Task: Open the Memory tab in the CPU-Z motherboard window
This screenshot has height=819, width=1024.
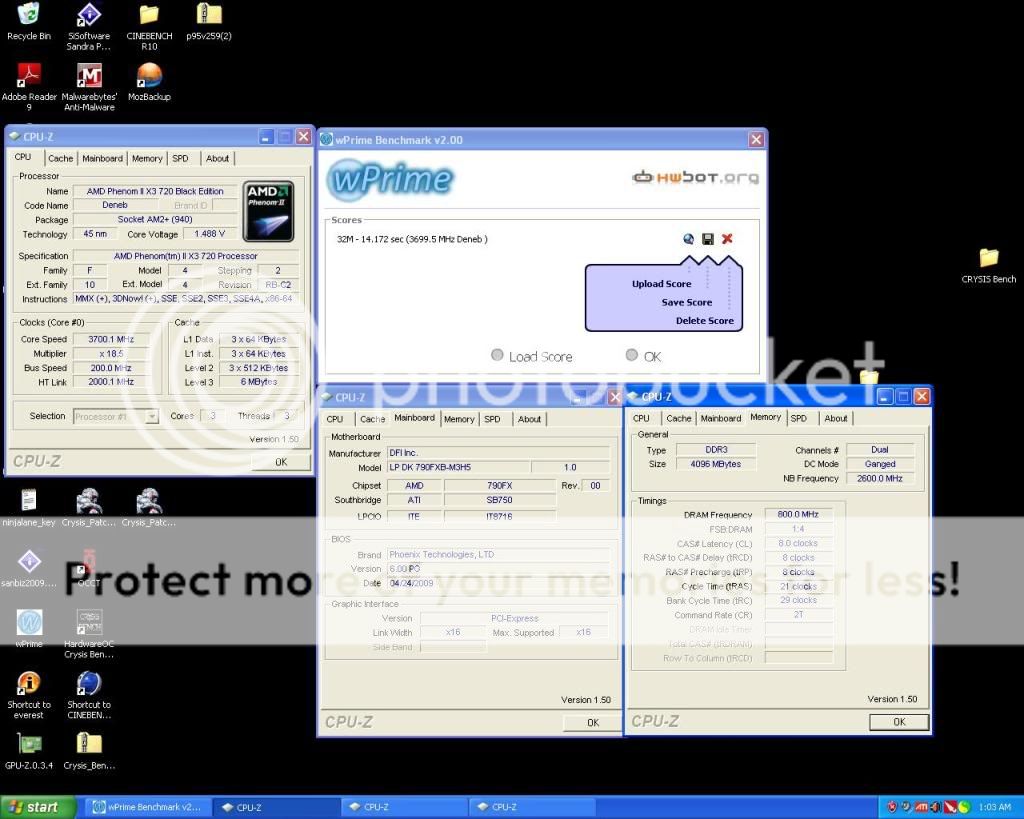Action: click(x=459, y=419)
